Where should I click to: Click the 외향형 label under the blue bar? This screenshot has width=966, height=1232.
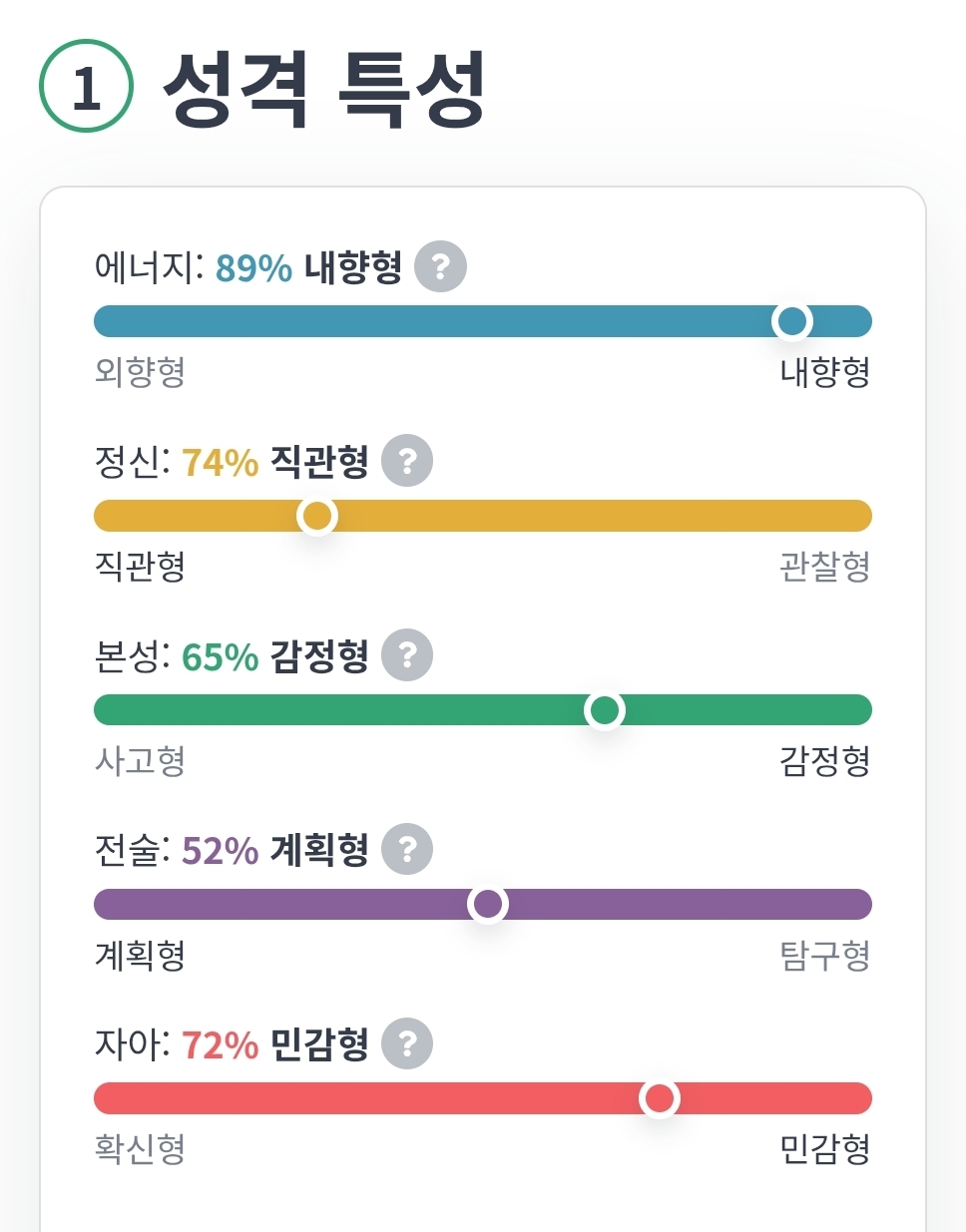(x=140, y=372)
